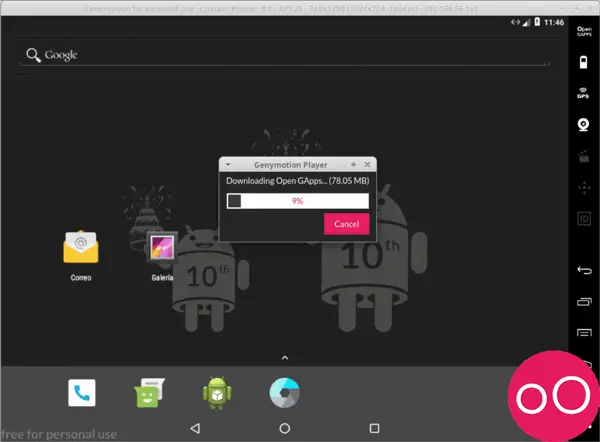The height and width of the screenshot is (442, 600).
Task: Expand the app drawer with the up chevron
Action: 285,358
